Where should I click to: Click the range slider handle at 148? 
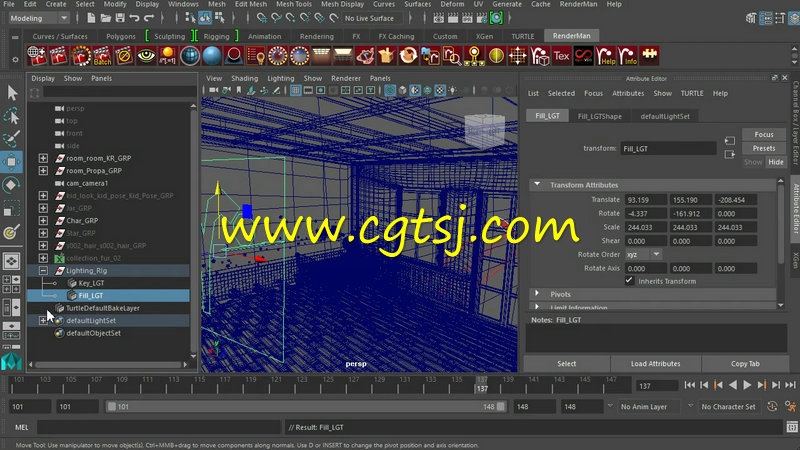coord(501,407)
